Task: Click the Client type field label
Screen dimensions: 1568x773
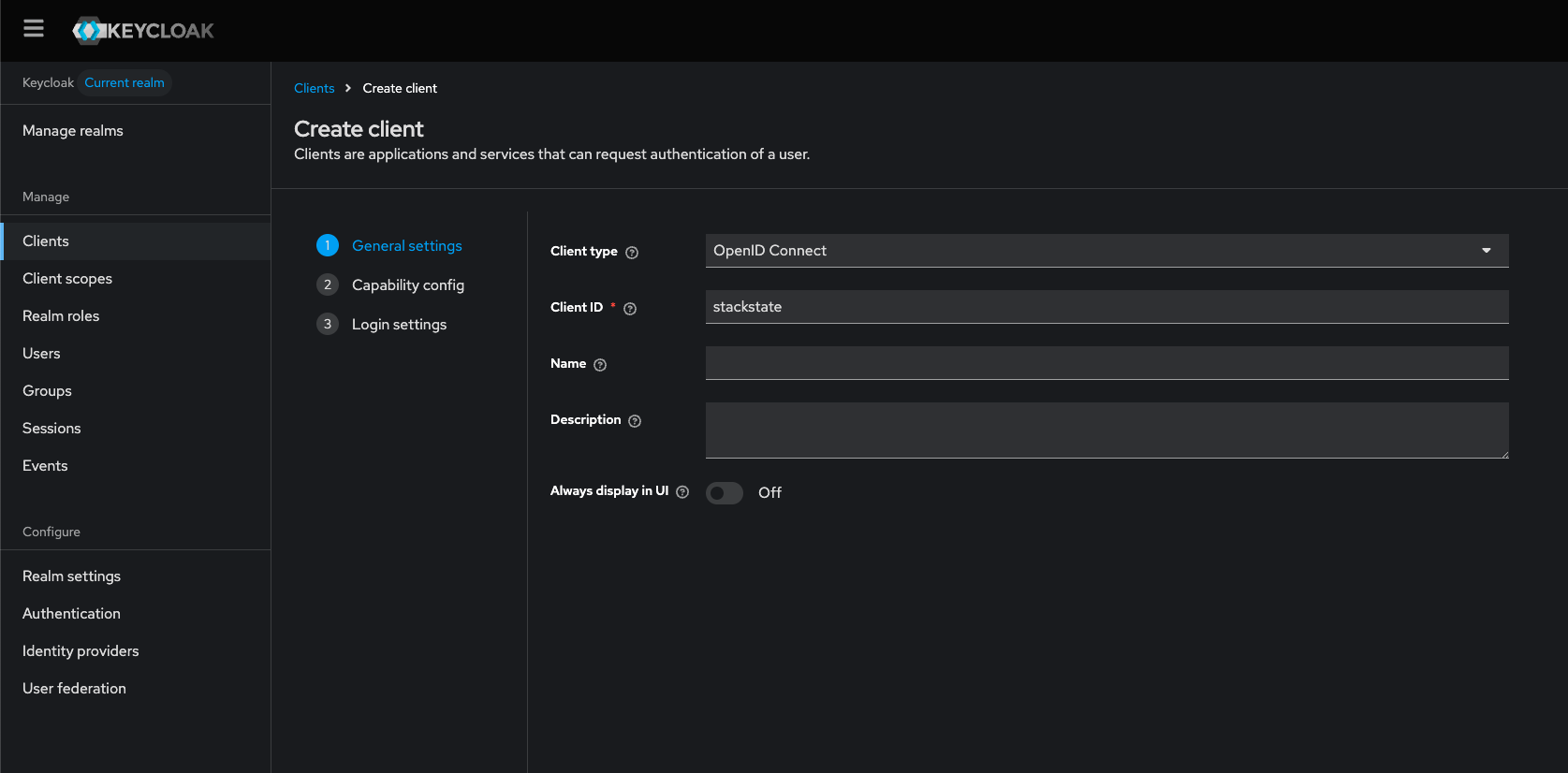Action: tap(584, 251)
